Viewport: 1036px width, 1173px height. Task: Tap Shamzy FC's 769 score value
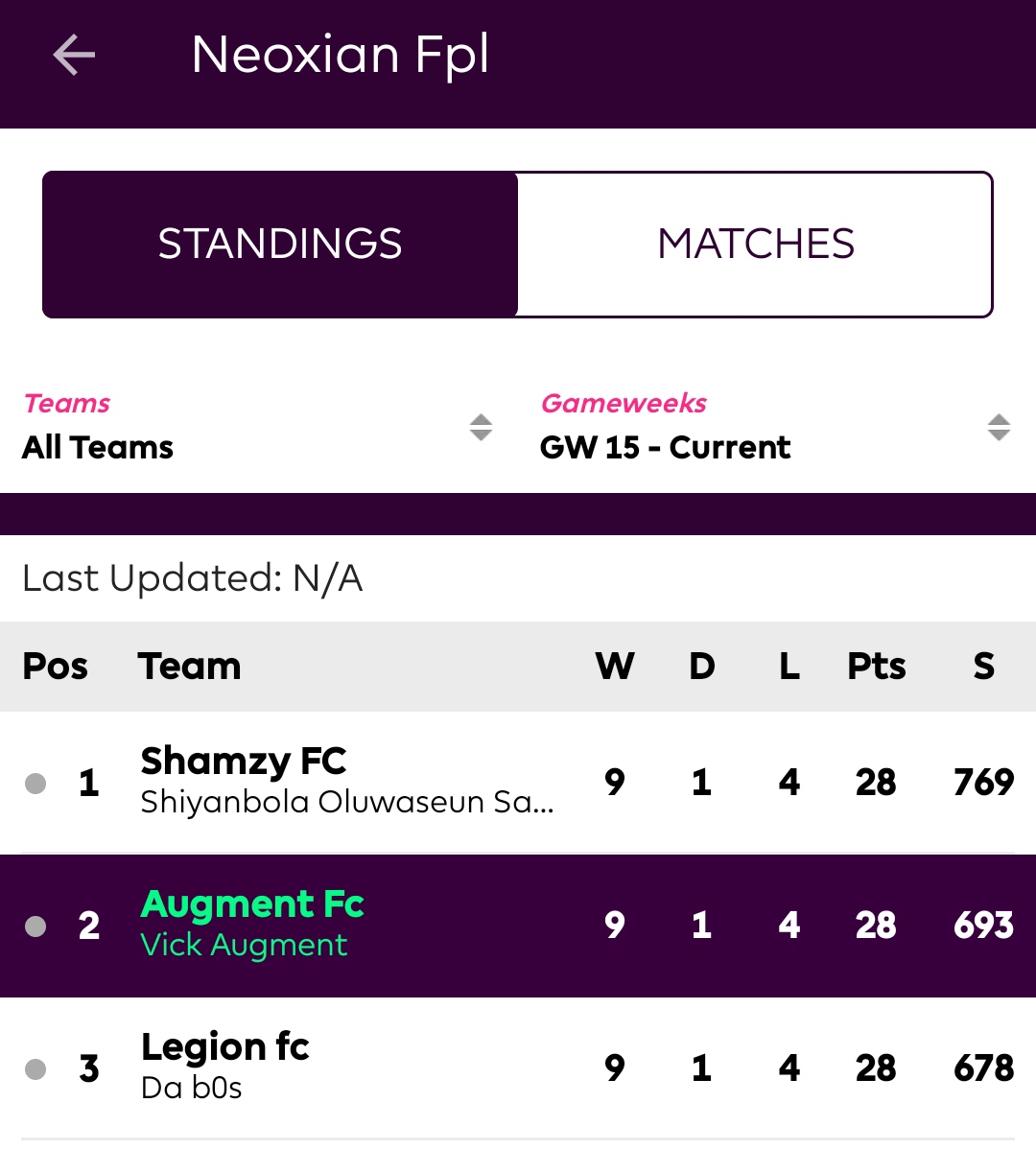tap(984, 783)
